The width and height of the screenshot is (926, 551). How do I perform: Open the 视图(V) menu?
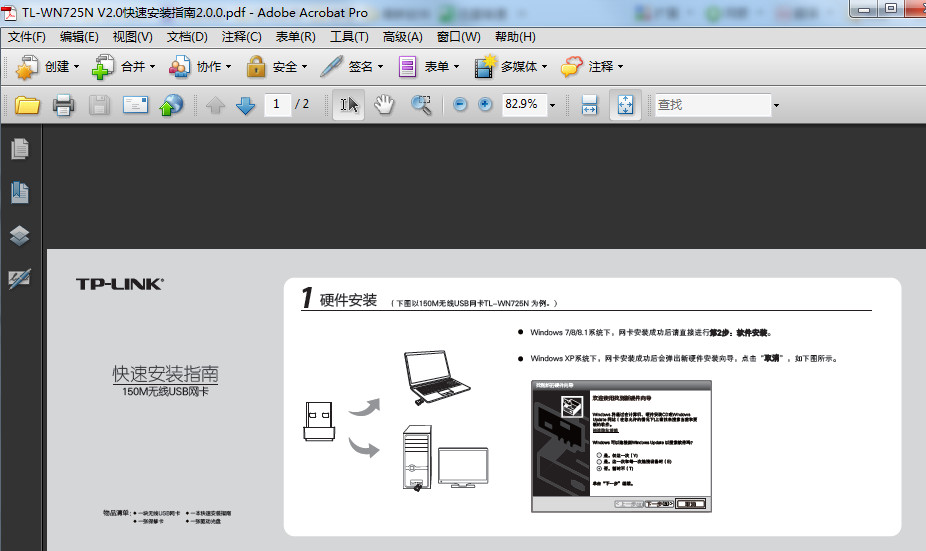click(x=132, y=37)
